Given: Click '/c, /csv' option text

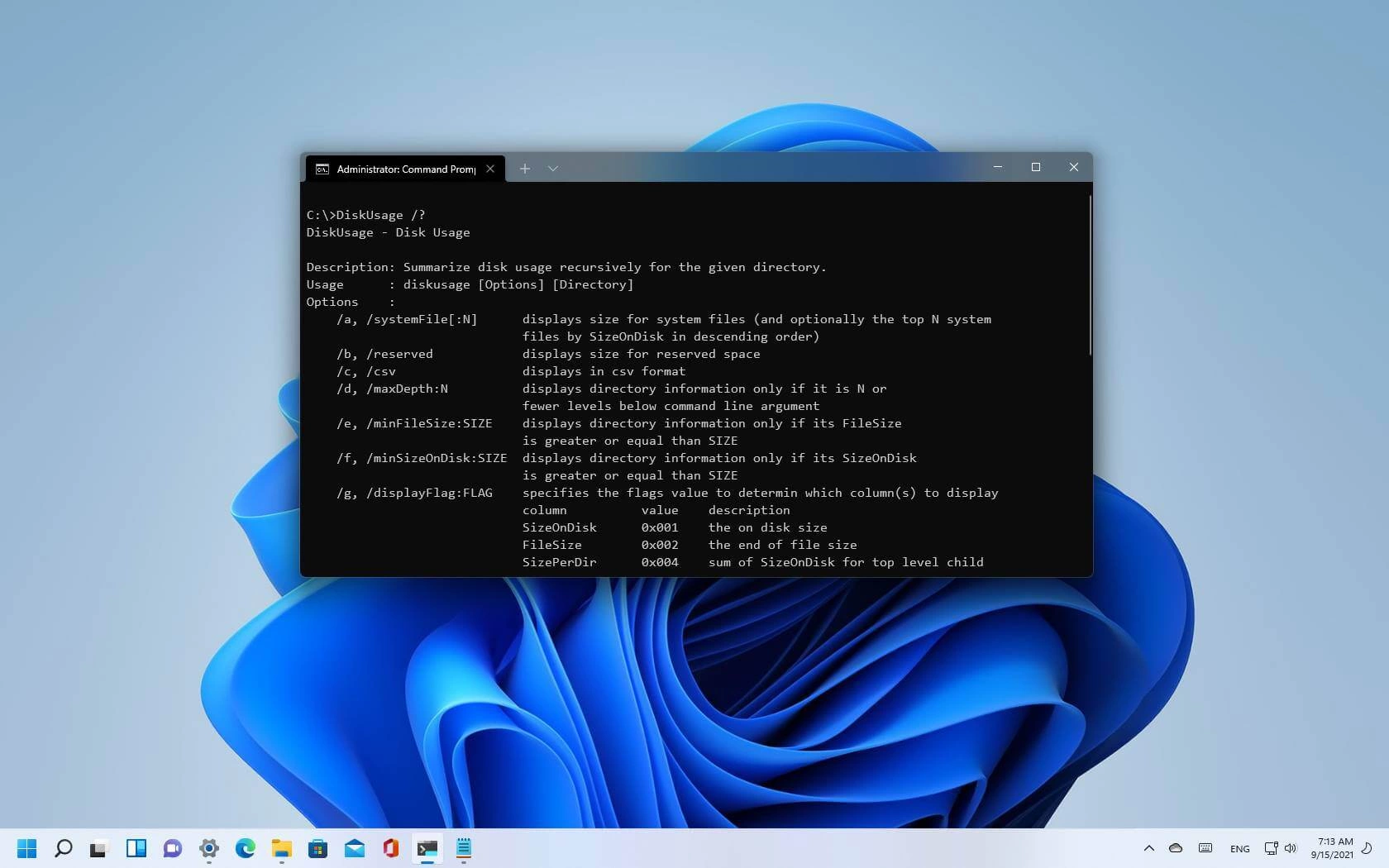Looking at the screenshot, I should (366, 371).
